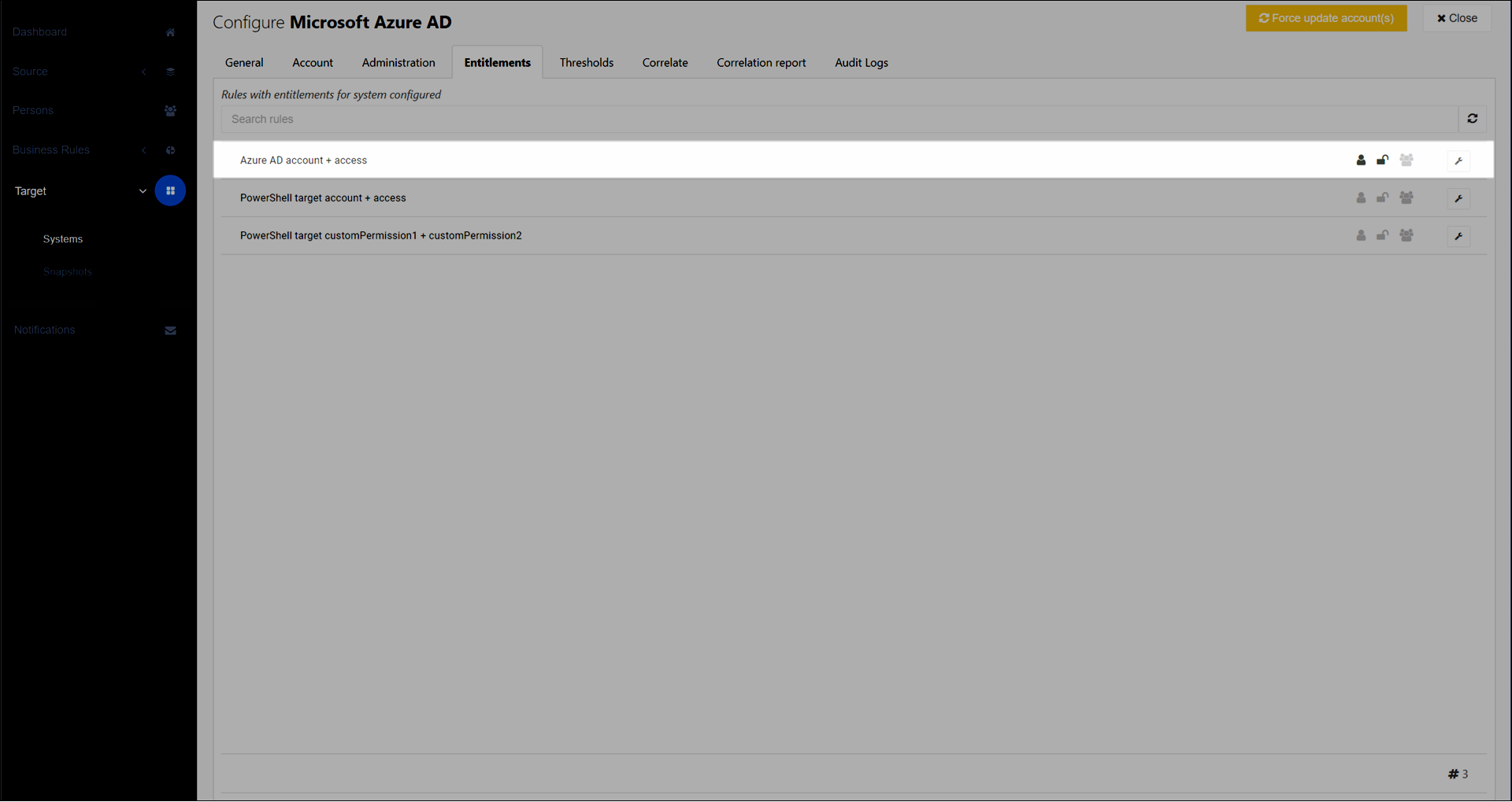Edit Azure AD account + access rule

point(1458,161)
